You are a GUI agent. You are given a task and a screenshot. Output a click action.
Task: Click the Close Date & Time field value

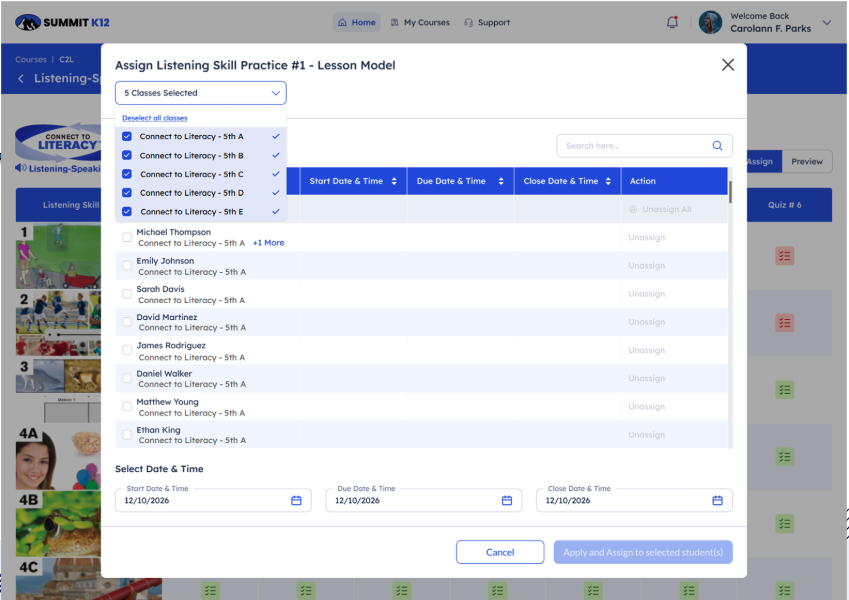[568, 500]
